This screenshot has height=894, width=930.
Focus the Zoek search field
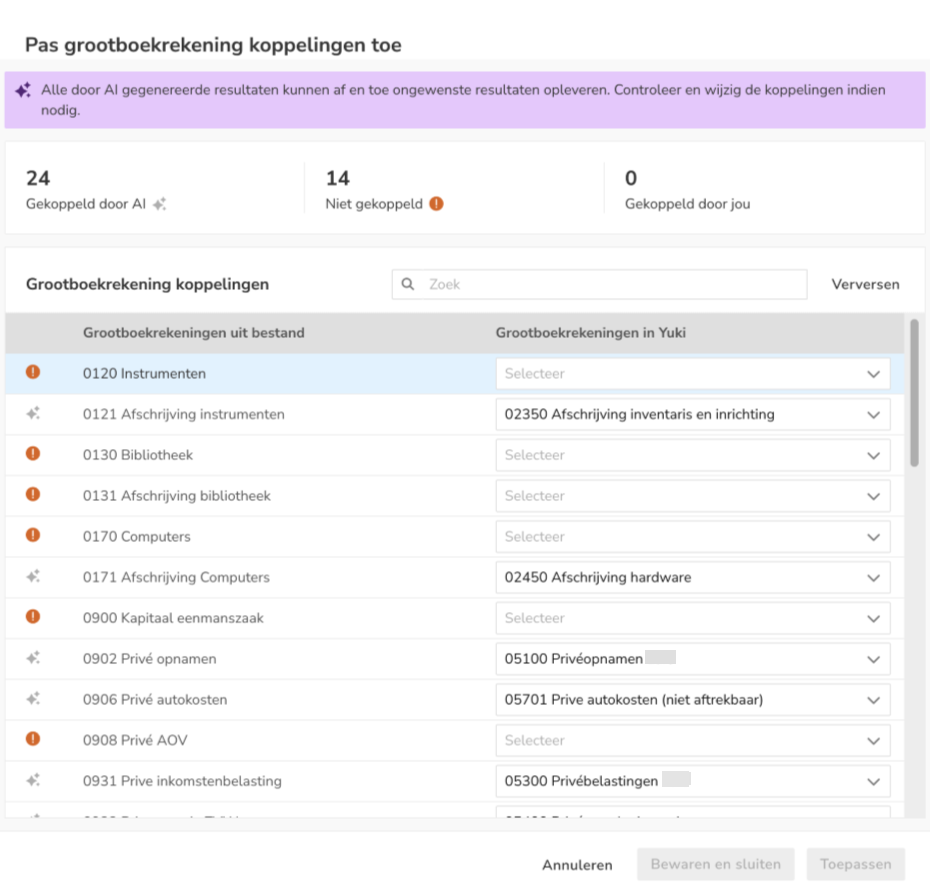point(610,284)
